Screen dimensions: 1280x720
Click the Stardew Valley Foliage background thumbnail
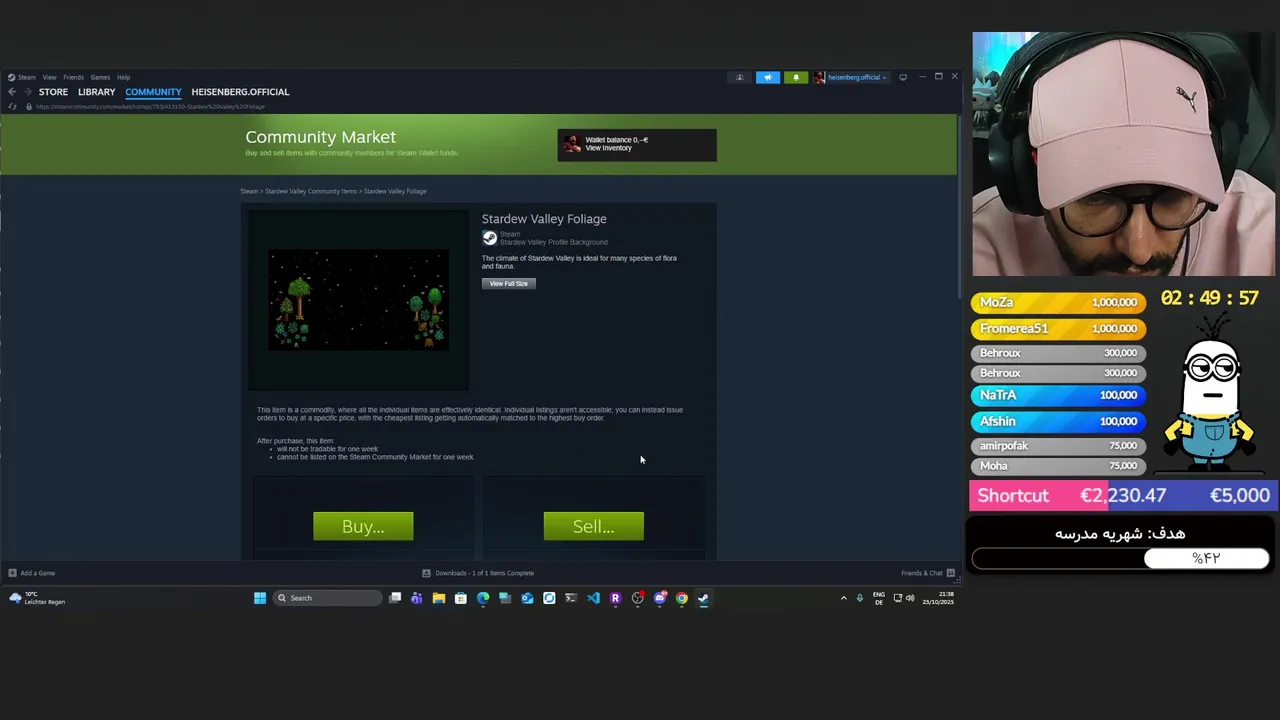coord(358,300)
